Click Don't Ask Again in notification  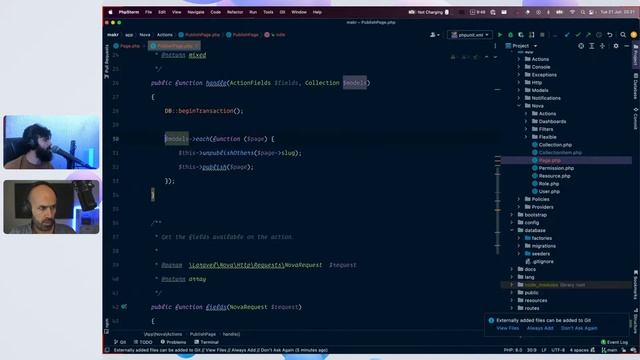[x=579, y=328]
